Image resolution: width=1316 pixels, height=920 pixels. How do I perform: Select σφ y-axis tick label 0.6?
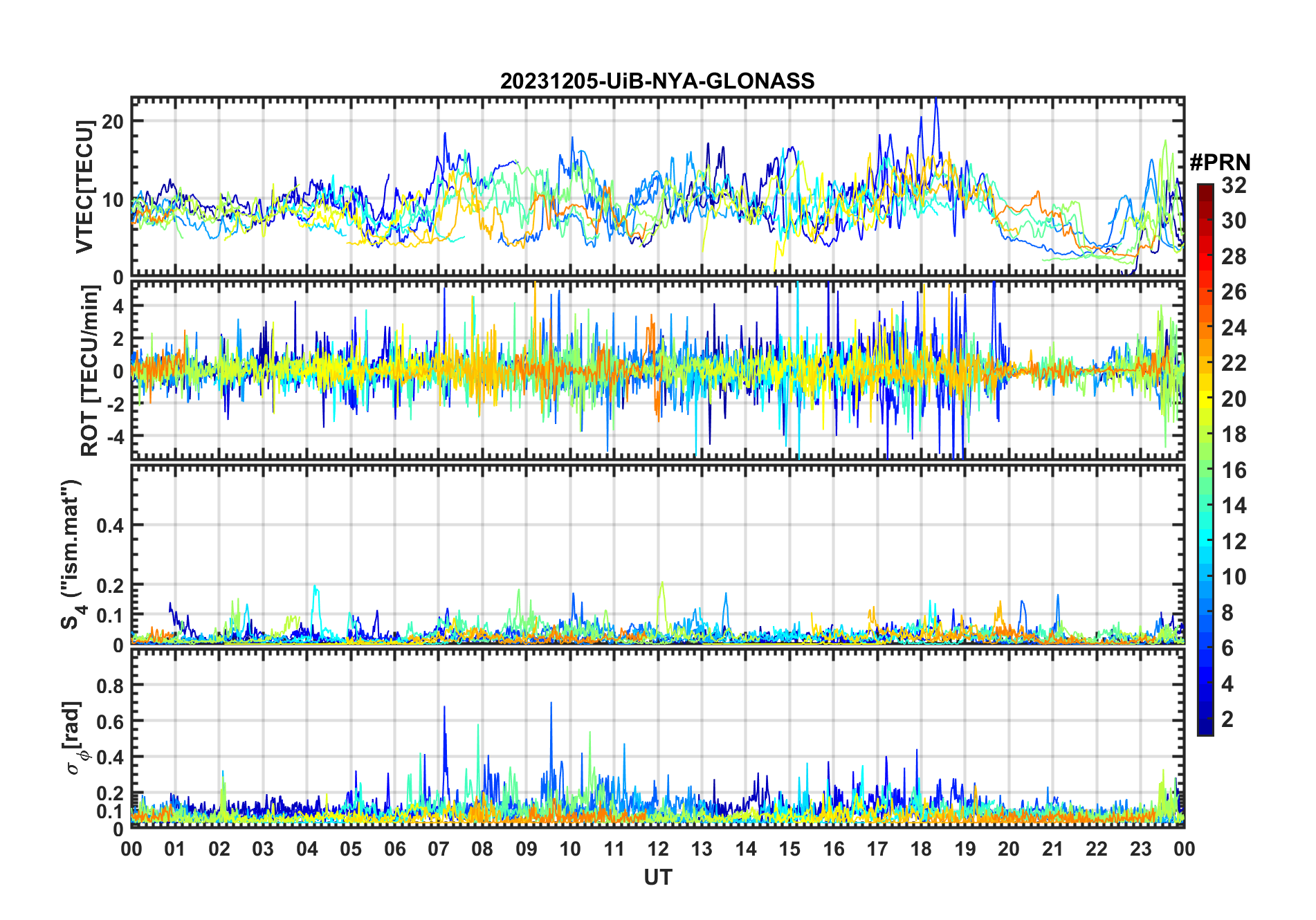(110, 721)
